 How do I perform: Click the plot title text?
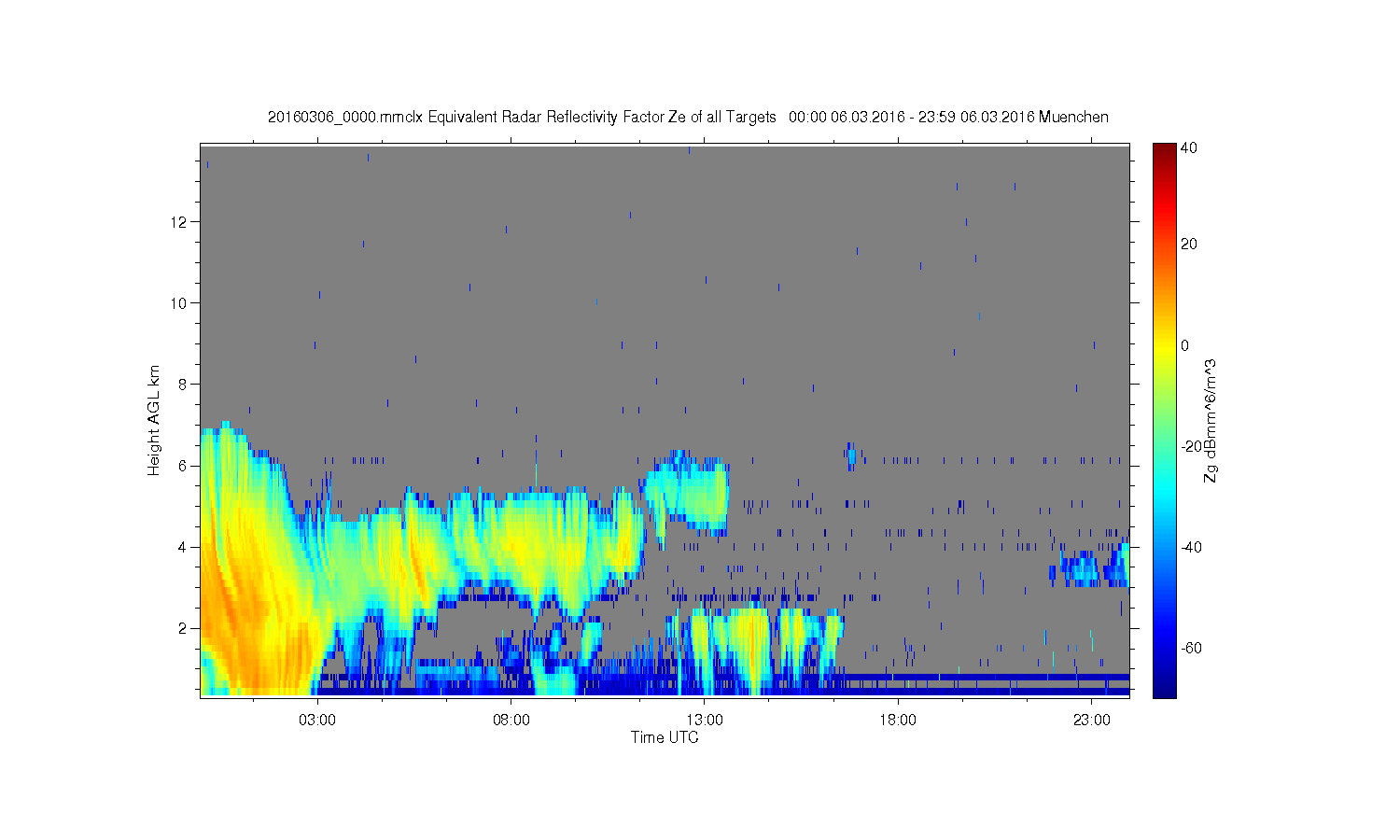(x=688, y=117)
